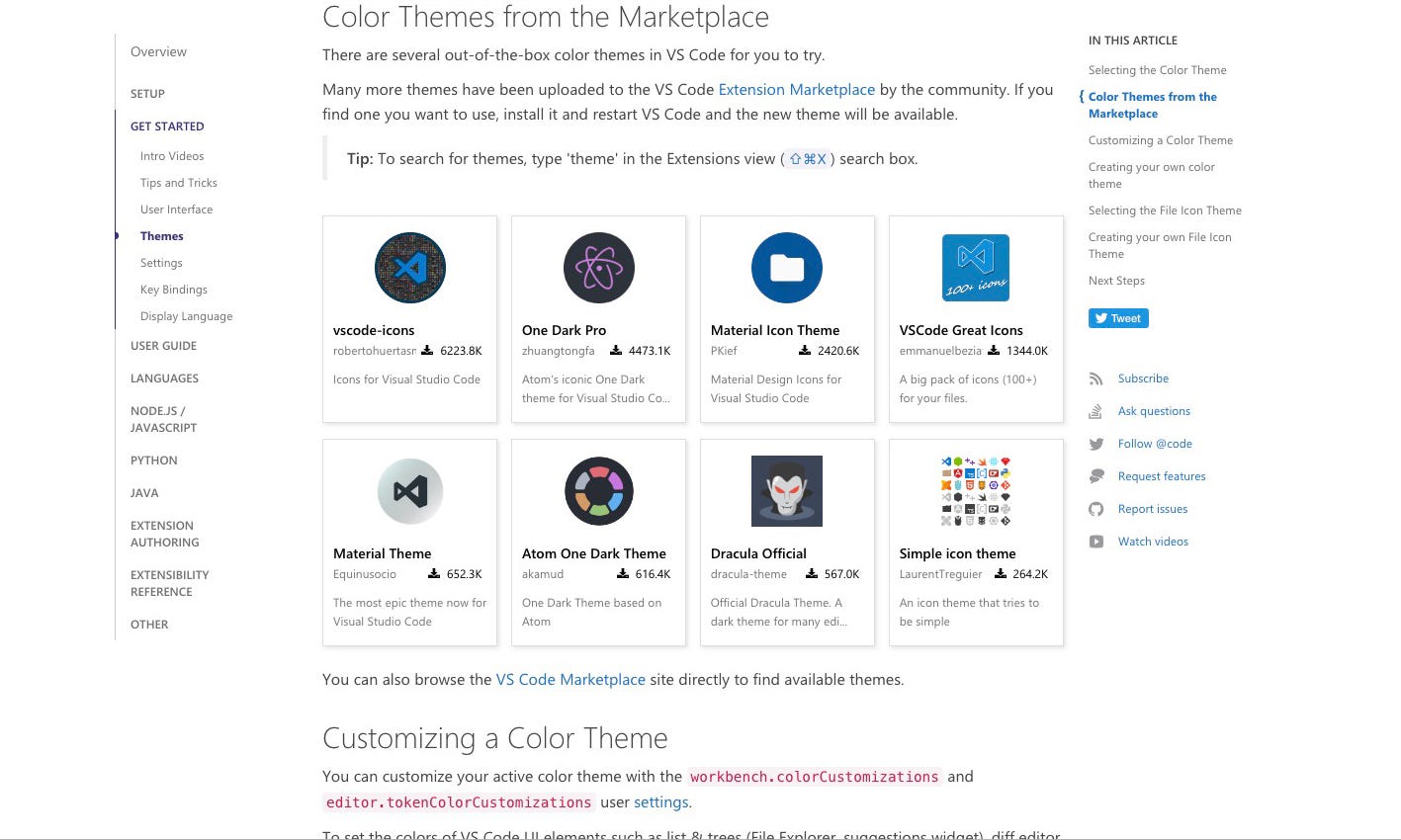The width and height of the screenshot is (1401, 840).
Task: Open the Settings page in sidebar
Action: coord(161,263)
